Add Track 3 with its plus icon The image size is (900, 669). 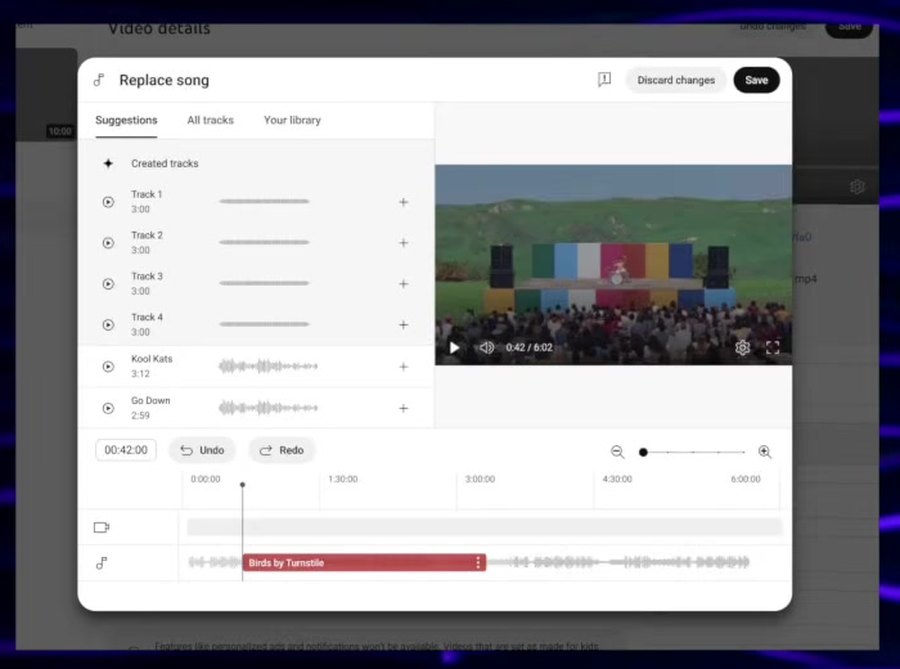click(x=404, y=284)
